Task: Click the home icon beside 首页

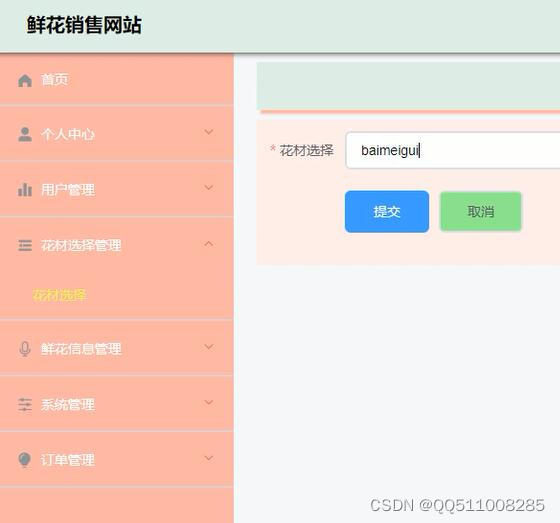Action: click(25, 80)
